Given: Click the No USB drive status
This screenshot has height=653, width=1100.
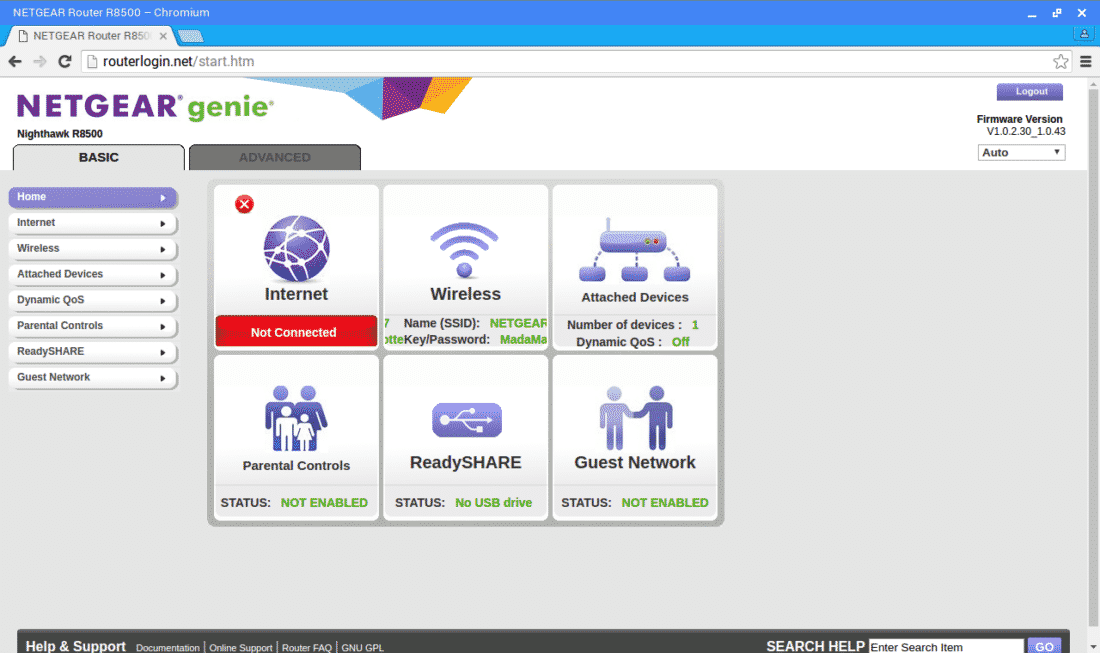Looking at the screenshot, I should 494,503.
